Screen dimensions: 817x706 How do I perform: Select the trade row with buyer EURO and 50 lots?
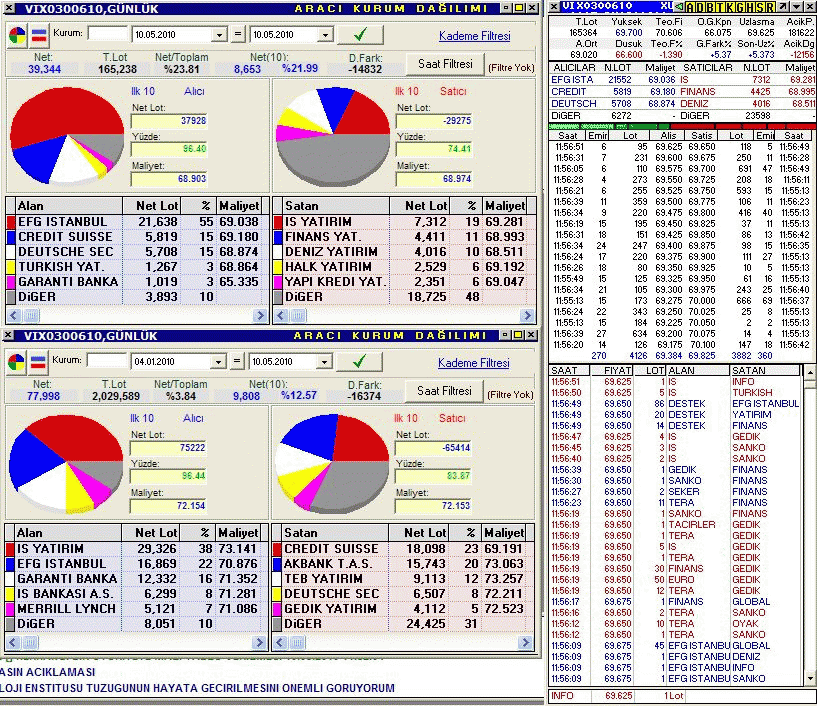coord(675,580)
